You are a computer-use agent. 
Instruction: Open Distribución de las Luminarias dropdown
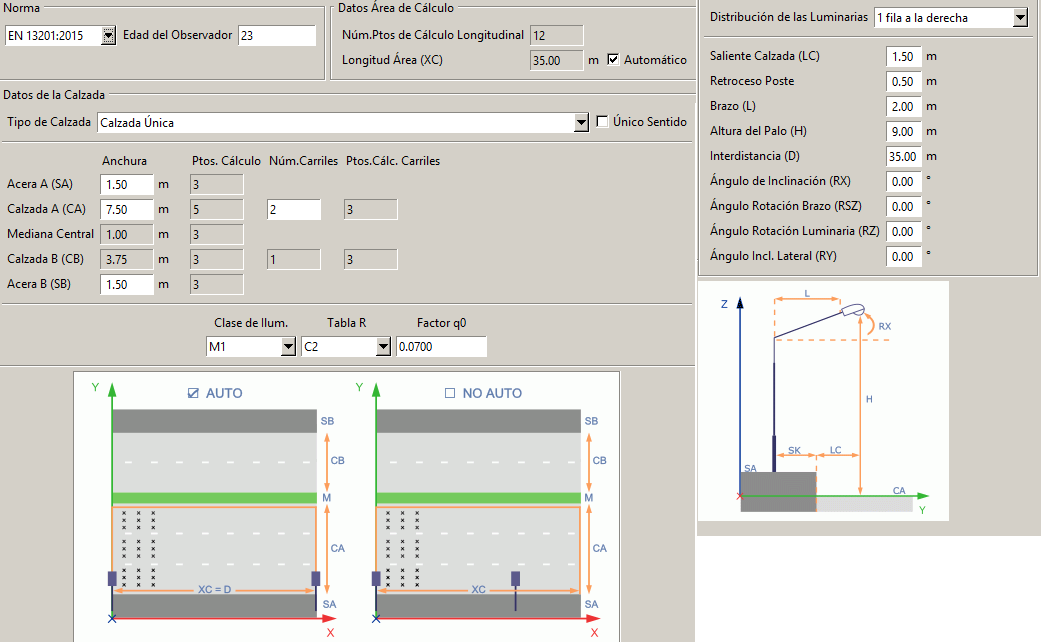(1019, 17)
